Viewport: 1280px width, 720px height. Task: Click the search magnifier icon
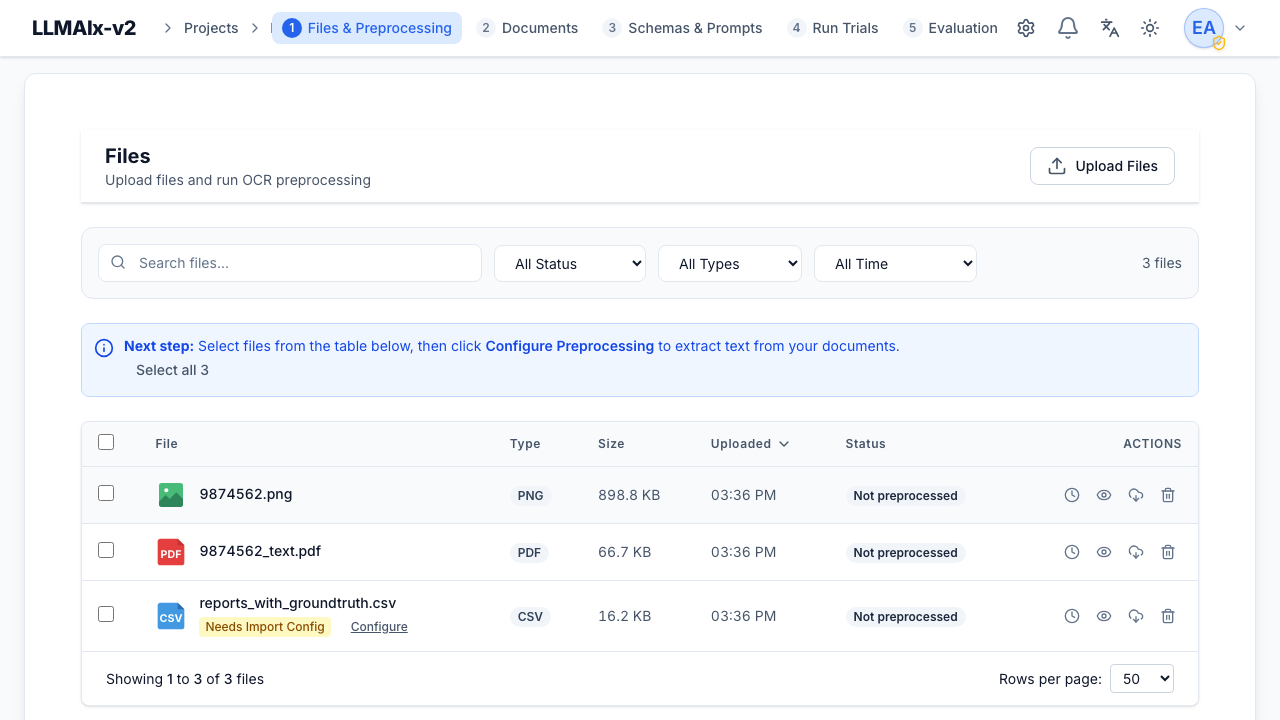118,263
